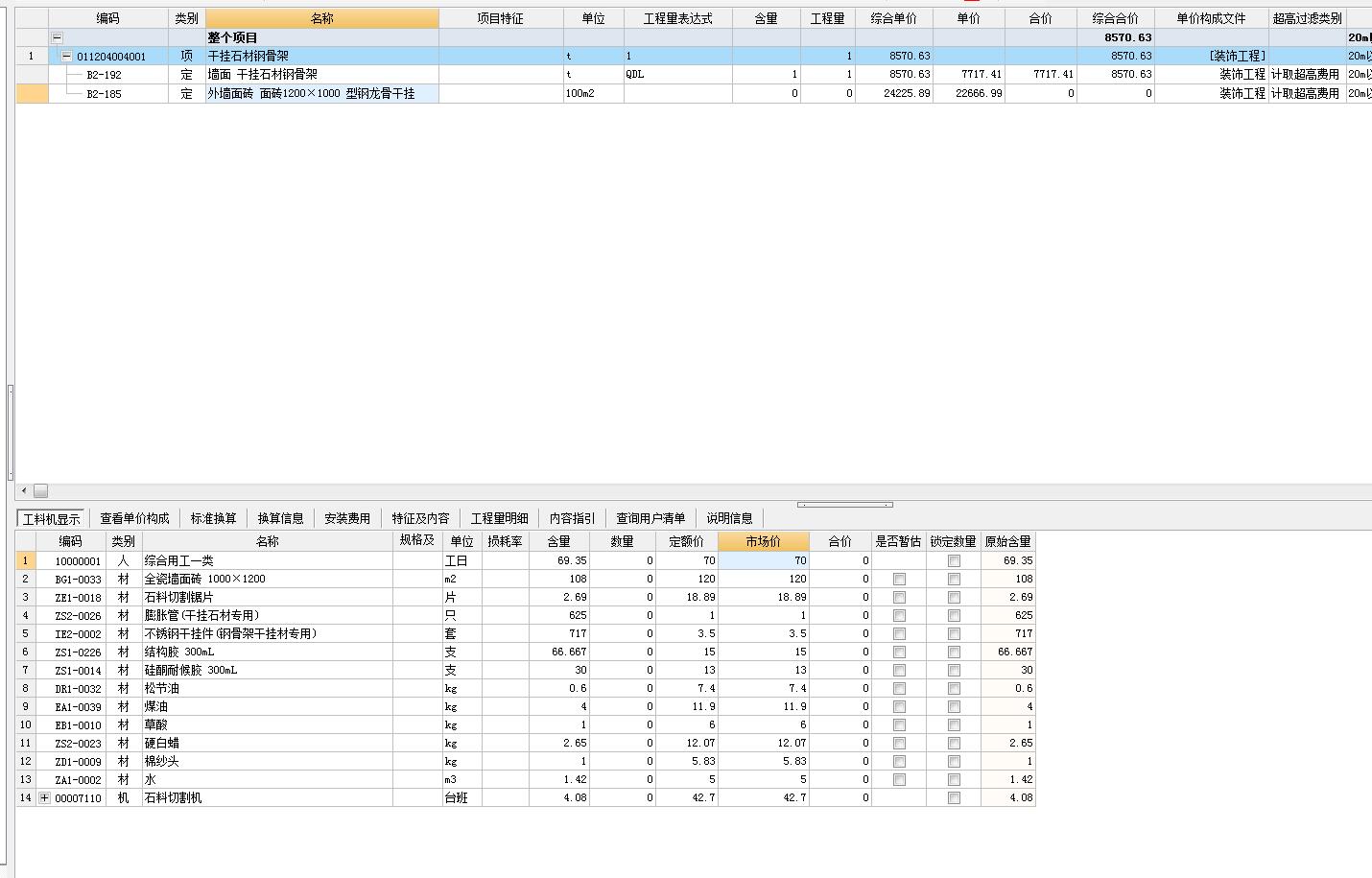Open the 内容指引 tab

click(x=572, y=518)
